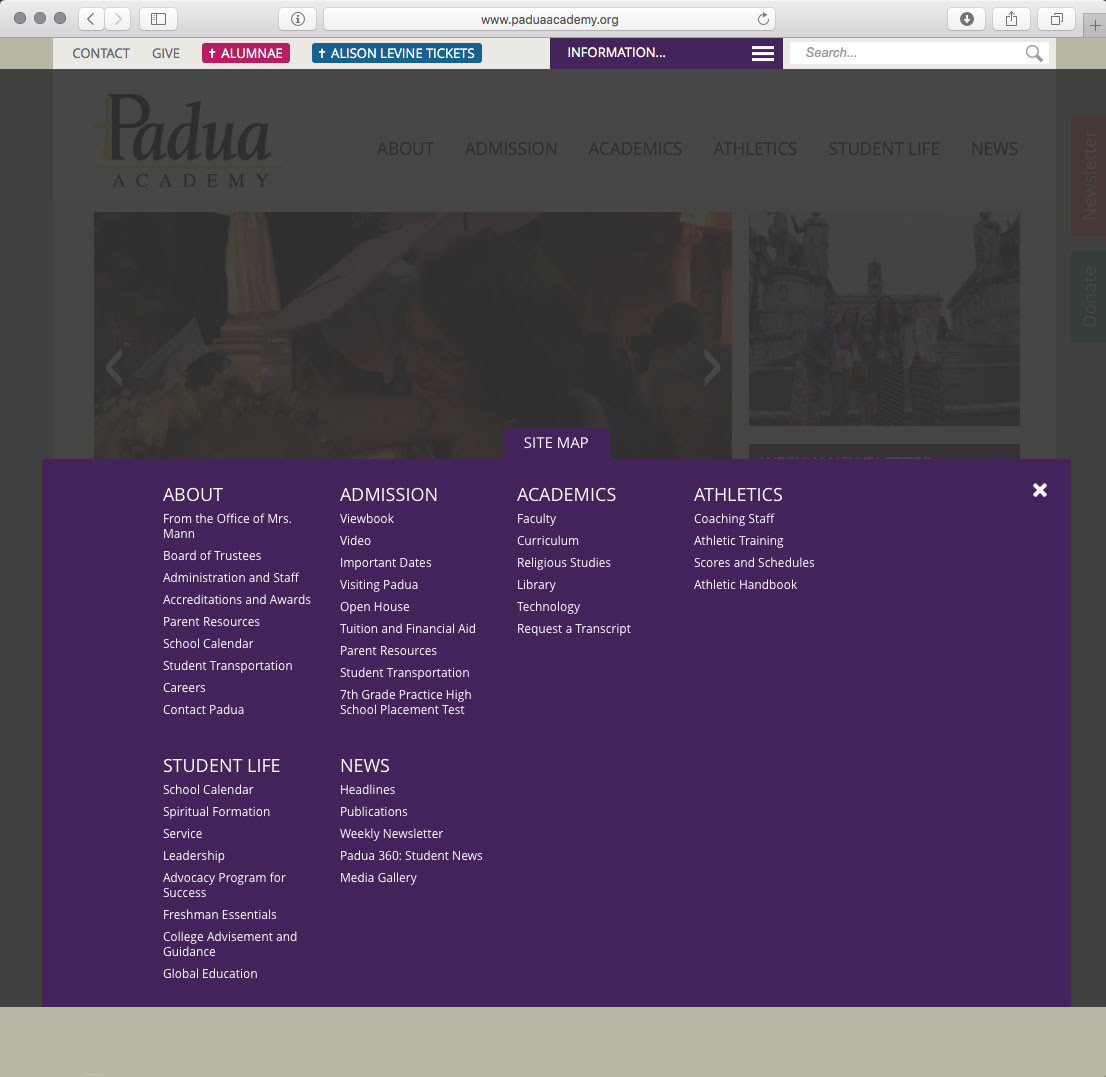The width and height of the screenshot is (1106, 1077).
Task: Click the Alumnae button
Action: coord(245,53)
